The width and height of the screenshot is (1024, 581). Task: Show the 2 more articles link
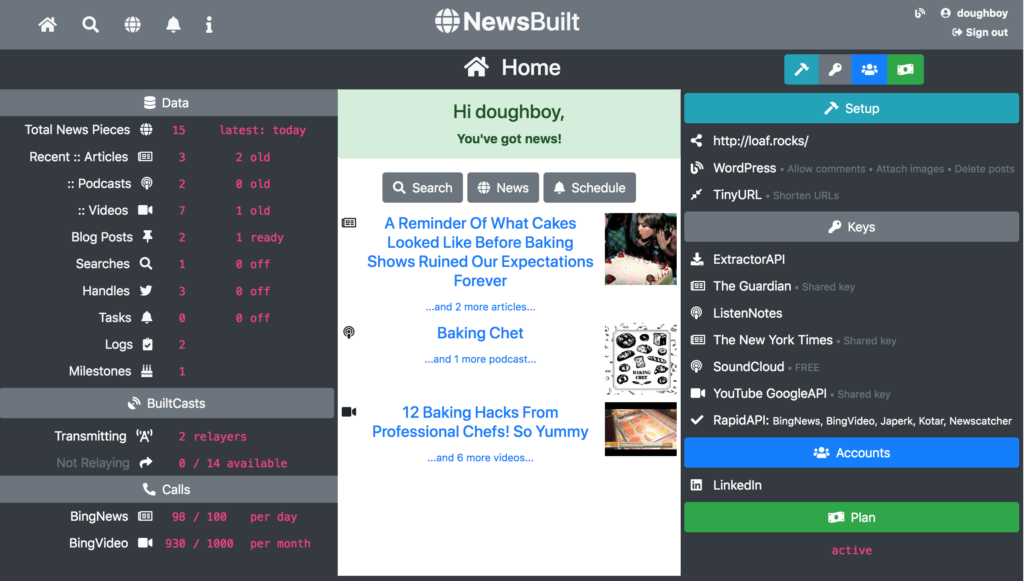[480, 307]
